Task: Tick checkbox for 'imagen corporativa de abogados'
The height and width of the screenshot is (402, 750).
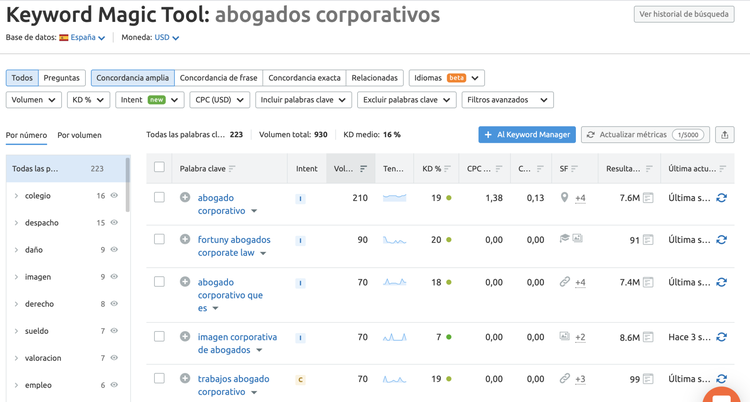Action: (x=159, y=336)
